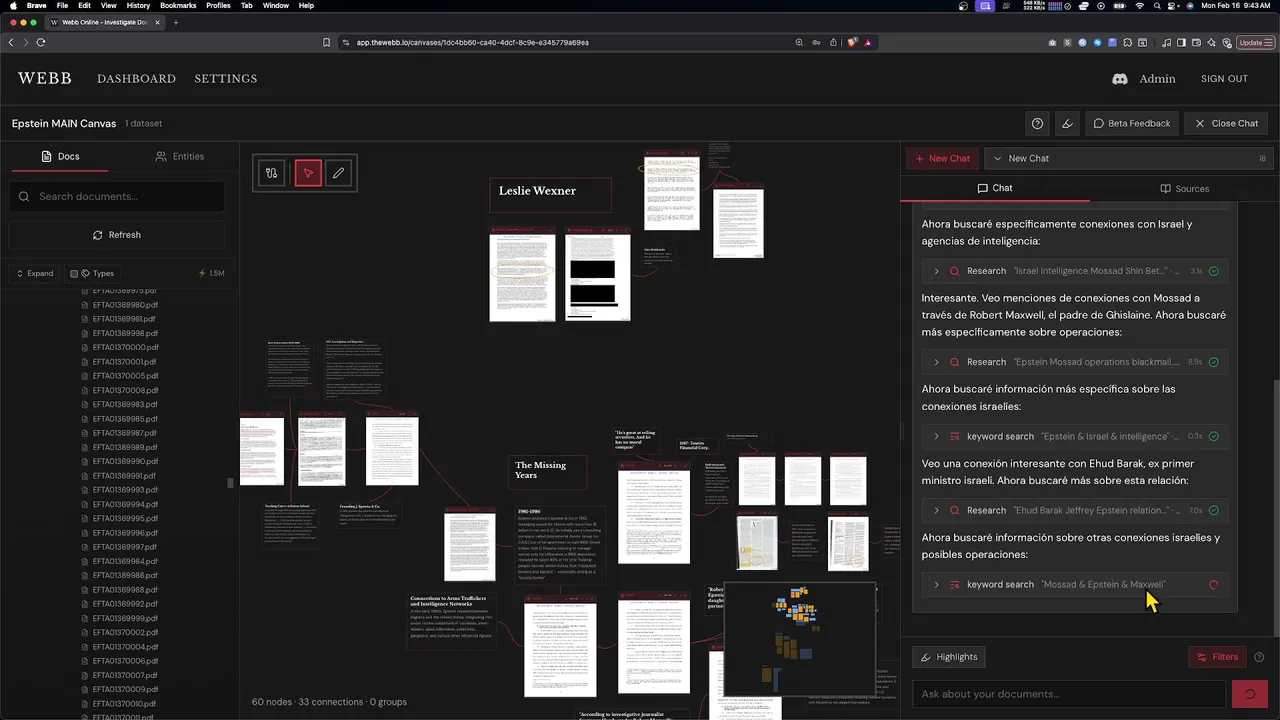1280x720 pixels.
Task: Open the connection route tool
Action: click(271, 173)
